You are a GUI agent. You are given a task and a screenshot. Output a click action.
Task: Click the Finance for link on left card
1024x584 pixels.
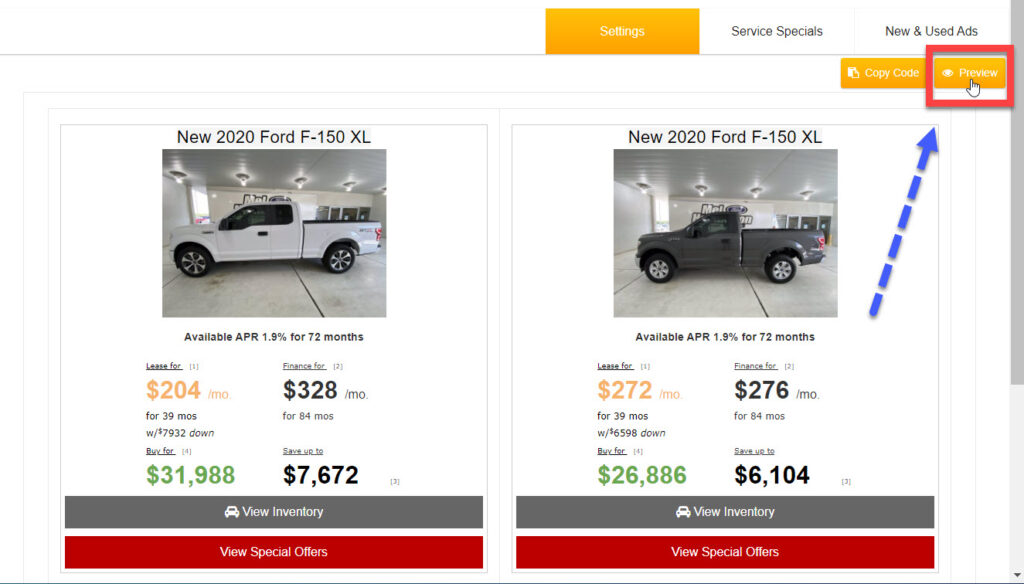click(x=304, y=366)
